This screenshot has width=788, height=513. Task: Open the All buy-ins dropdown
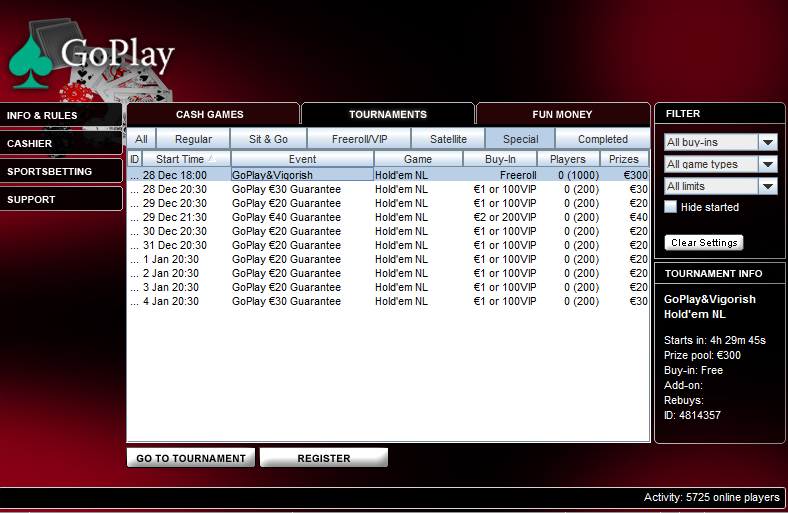point(721,142)
